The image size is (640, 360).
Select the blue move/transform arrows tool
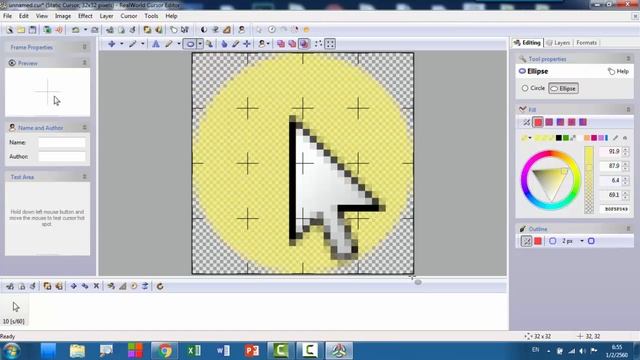(111, 44)
